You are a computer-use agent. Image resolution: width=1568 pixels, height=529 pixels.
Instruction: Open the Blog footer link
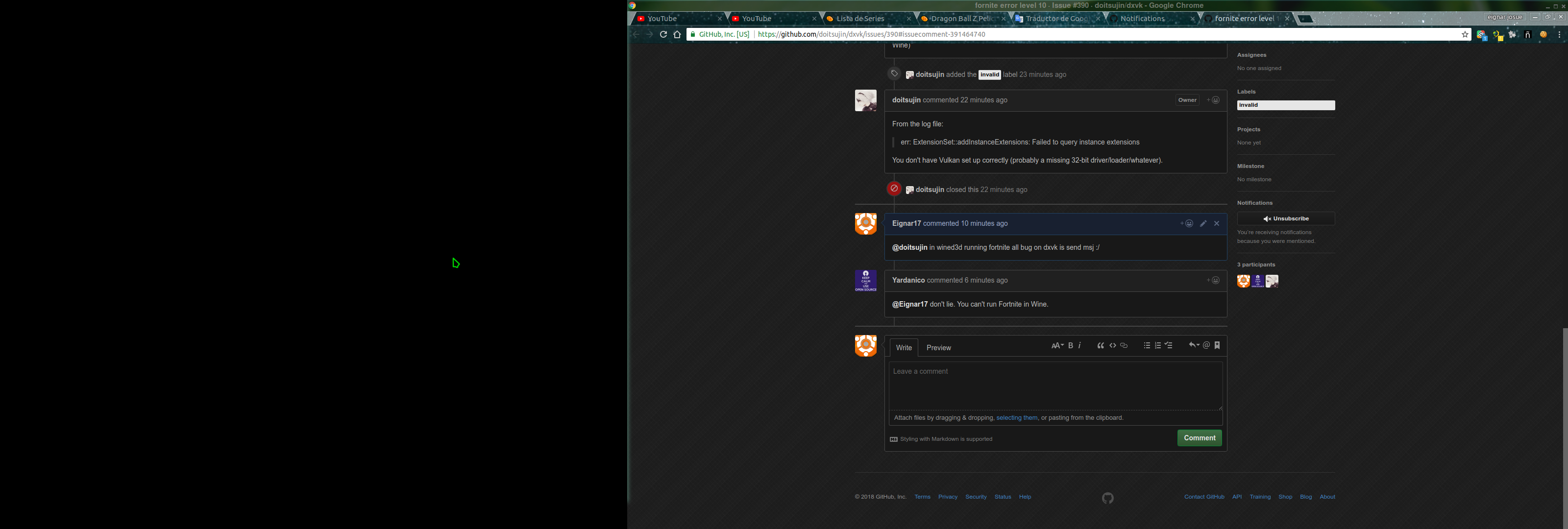(1306, 497)
